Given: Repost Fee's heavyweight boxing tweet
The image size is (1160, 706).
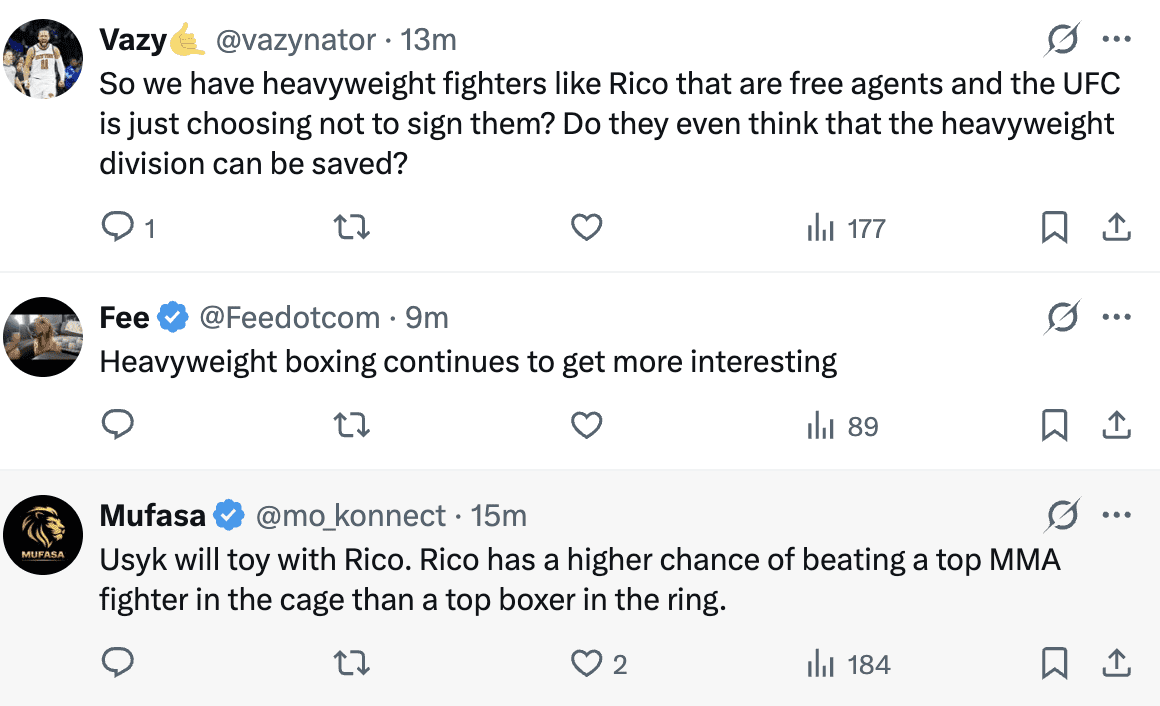Looking at the screenshot, I should click(351, 427).
